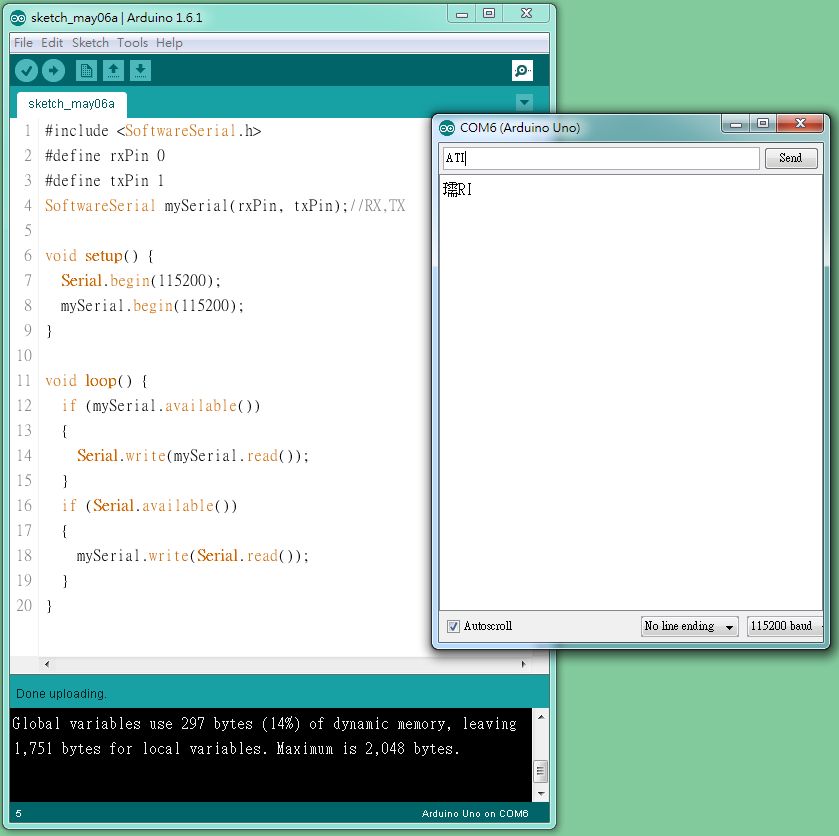Create a new sketch with the page icon

[x=85, y=70]
